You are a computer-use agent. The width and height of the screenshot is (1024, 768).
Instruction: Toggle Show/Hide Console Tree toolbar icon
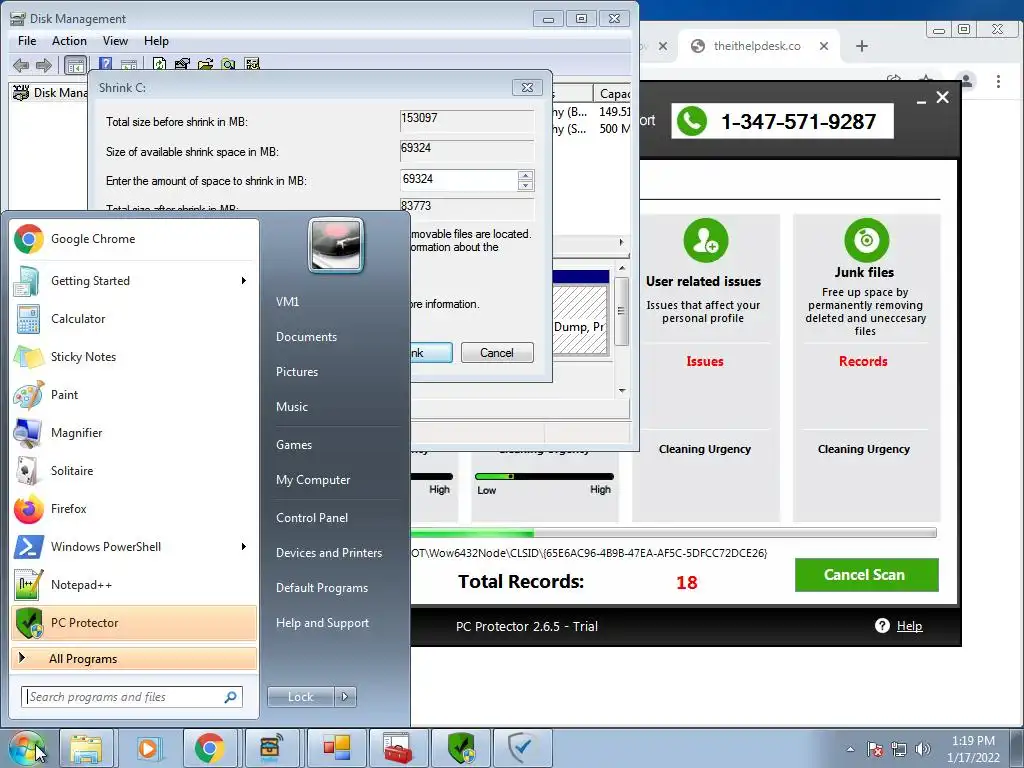coord(75,65)
